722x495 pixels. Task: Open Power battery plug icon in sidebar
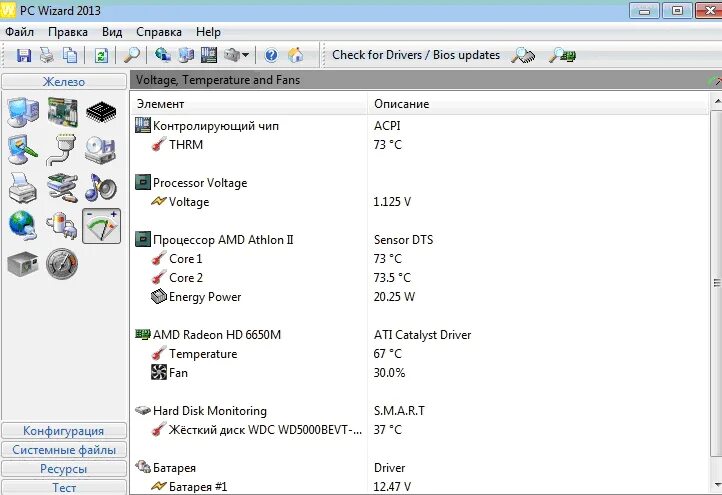(x=62, y=226)
